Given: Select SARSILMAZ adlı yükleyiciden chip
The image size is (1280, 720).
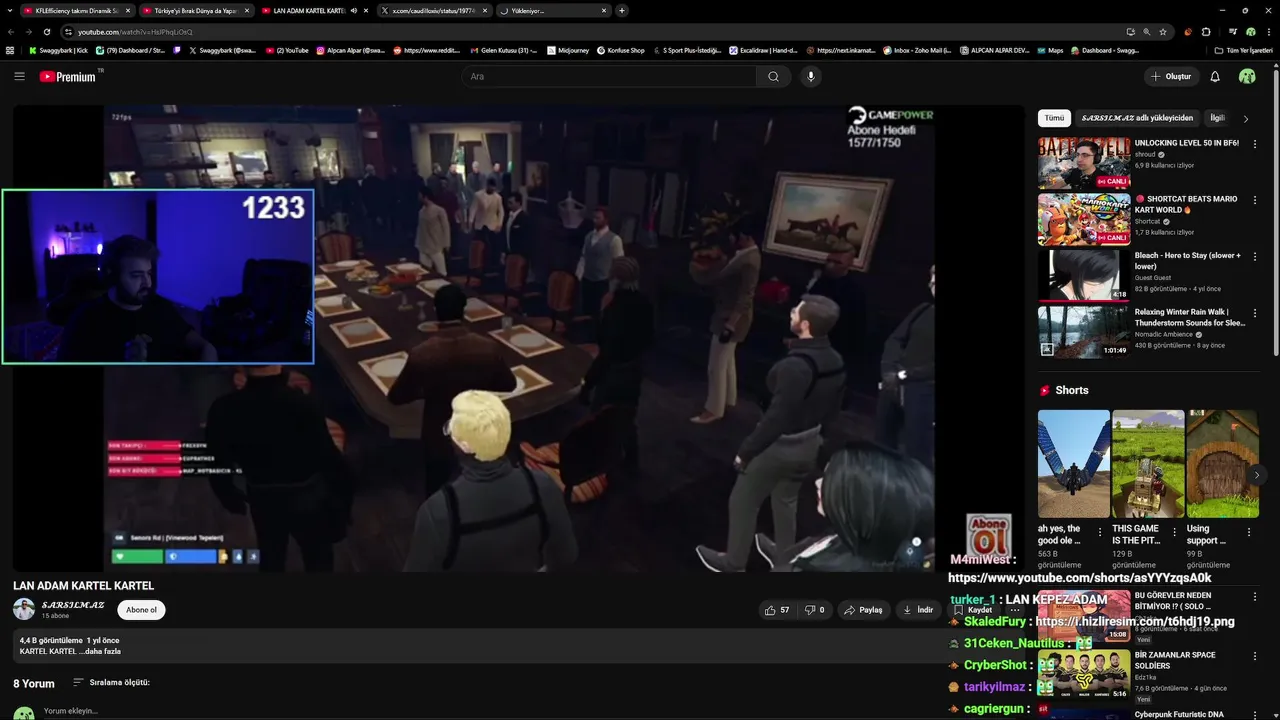Looking at the screenshot, I should [1137, 118].
